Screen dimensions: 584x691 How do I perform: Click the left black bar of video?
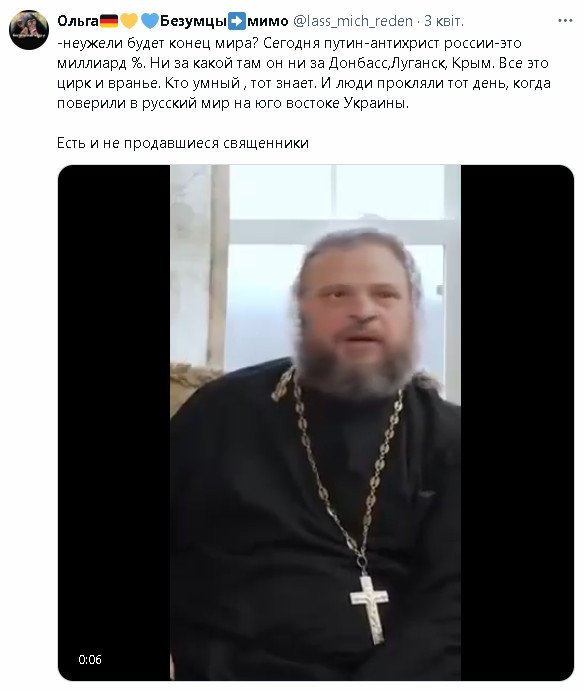(114, 423)
